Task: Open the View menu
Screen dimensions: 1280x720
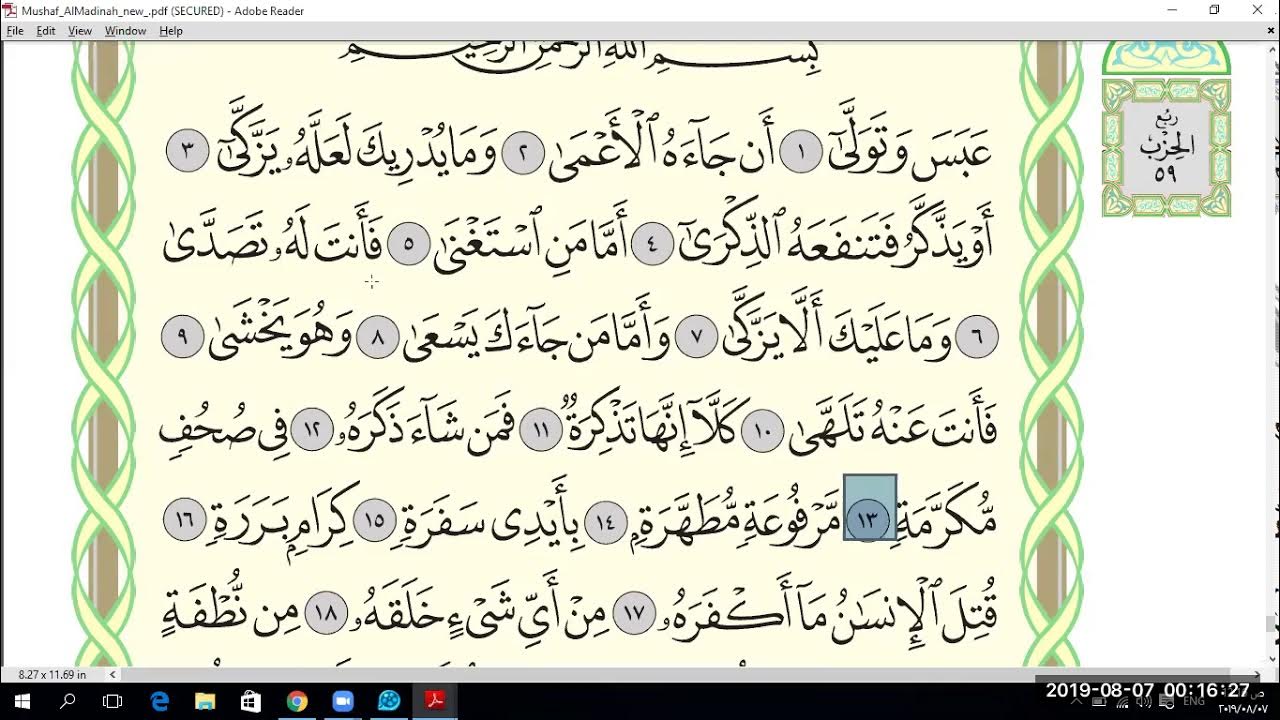Action: 80,31
